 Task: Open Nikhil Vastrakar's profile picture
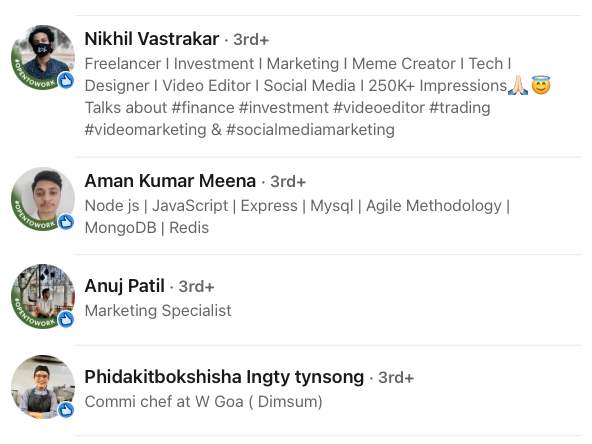point(43,57)
